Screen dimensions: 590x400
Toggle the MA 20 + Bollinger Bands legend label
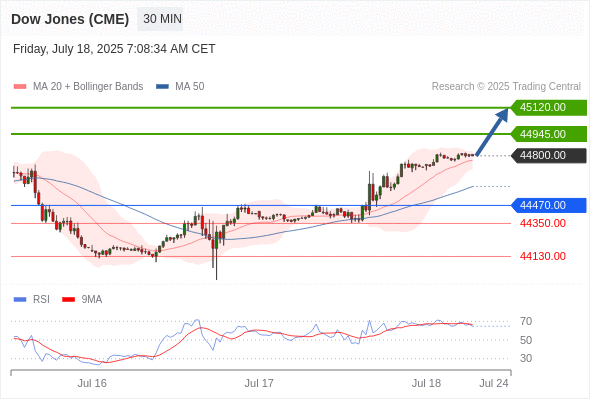point(88,87)
